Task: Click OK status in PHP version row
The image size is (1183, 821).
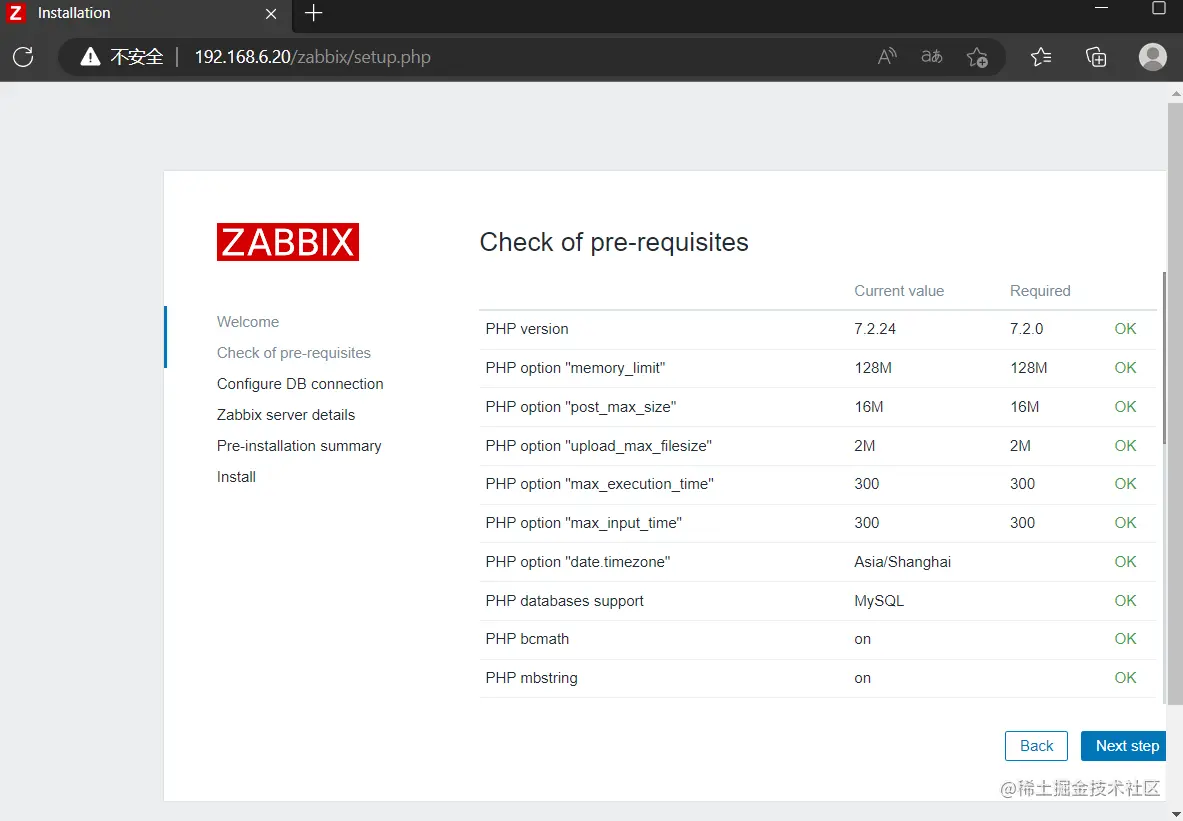Action: click(x=1125, y=328)
